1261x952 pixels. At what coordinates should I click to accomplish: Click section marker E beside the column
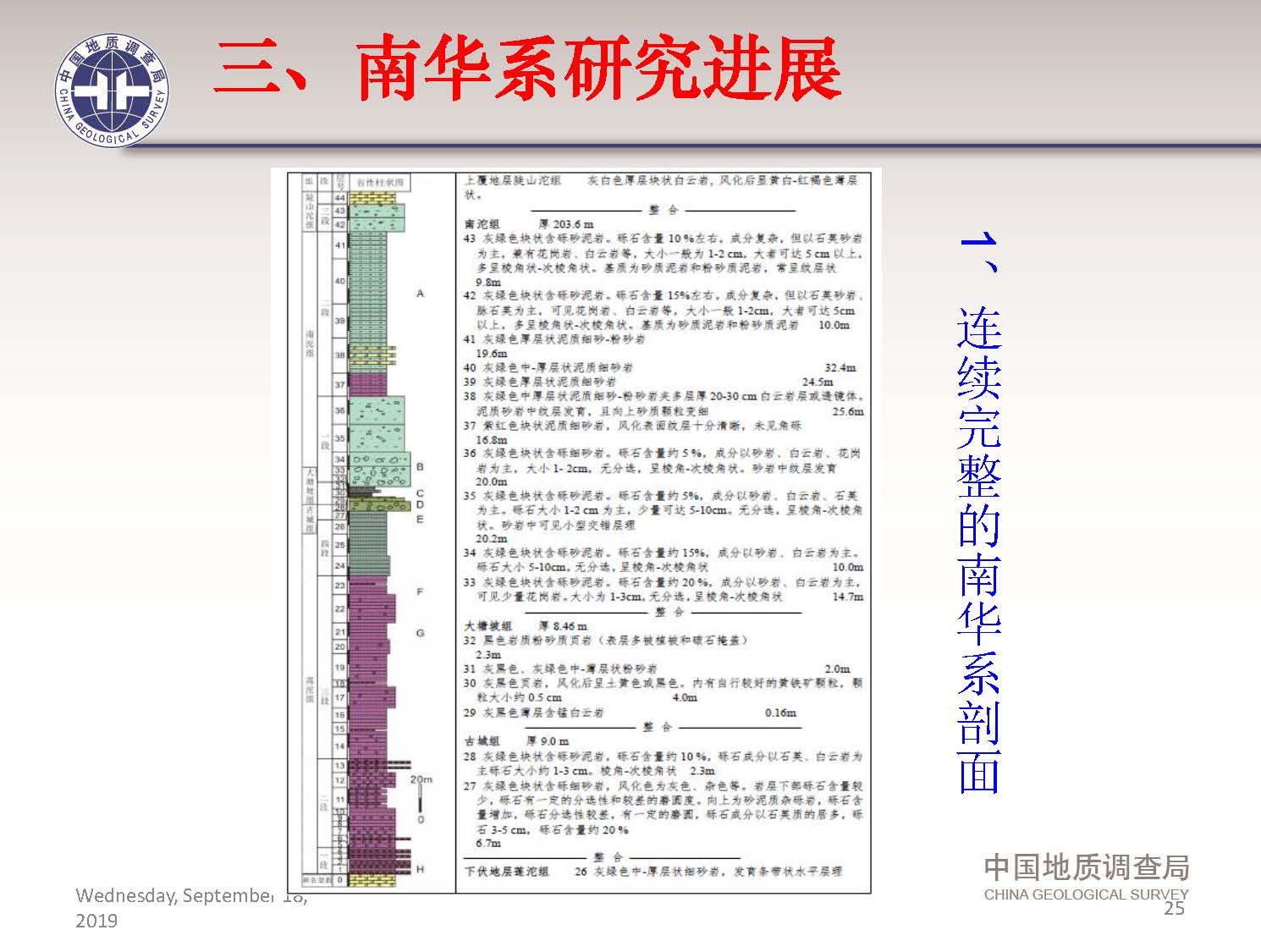(420, 519)
